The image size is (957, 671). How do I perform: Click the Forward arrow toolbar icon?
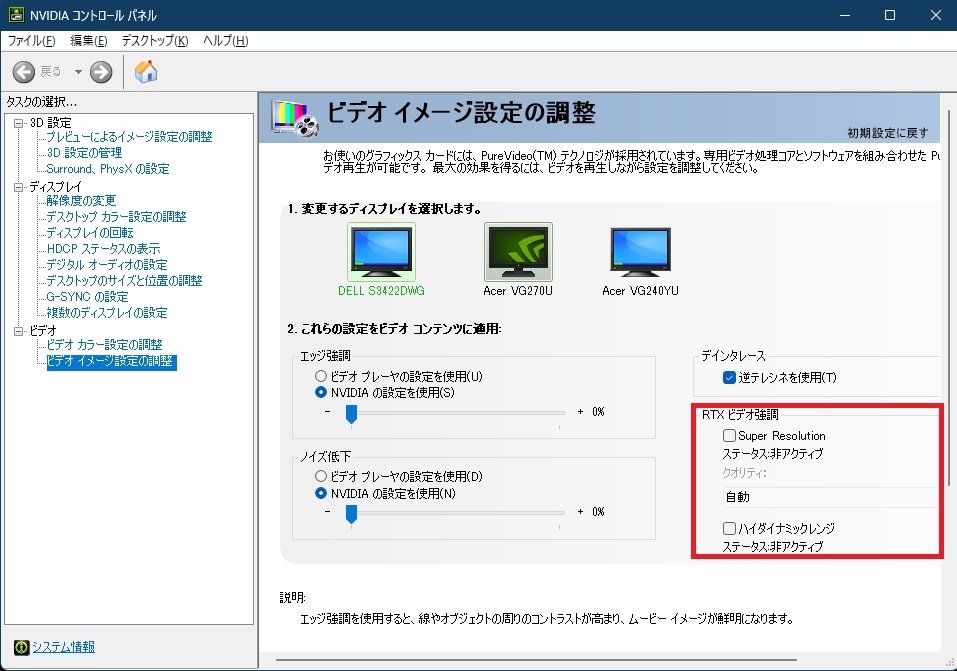(x=101, y=72)
